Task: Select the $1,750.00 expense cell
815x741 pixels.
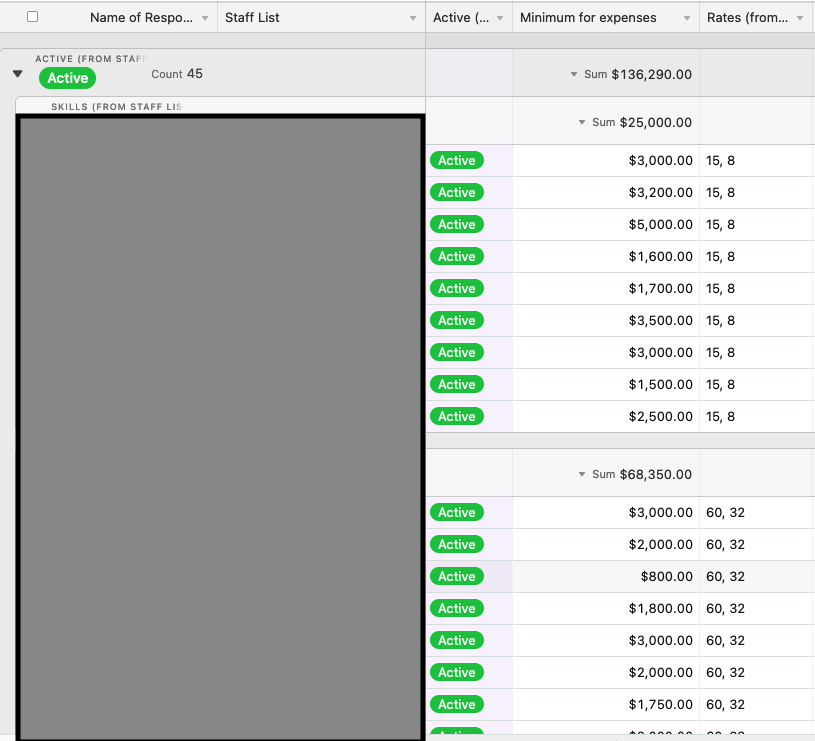Action: [x=606, y=705]
